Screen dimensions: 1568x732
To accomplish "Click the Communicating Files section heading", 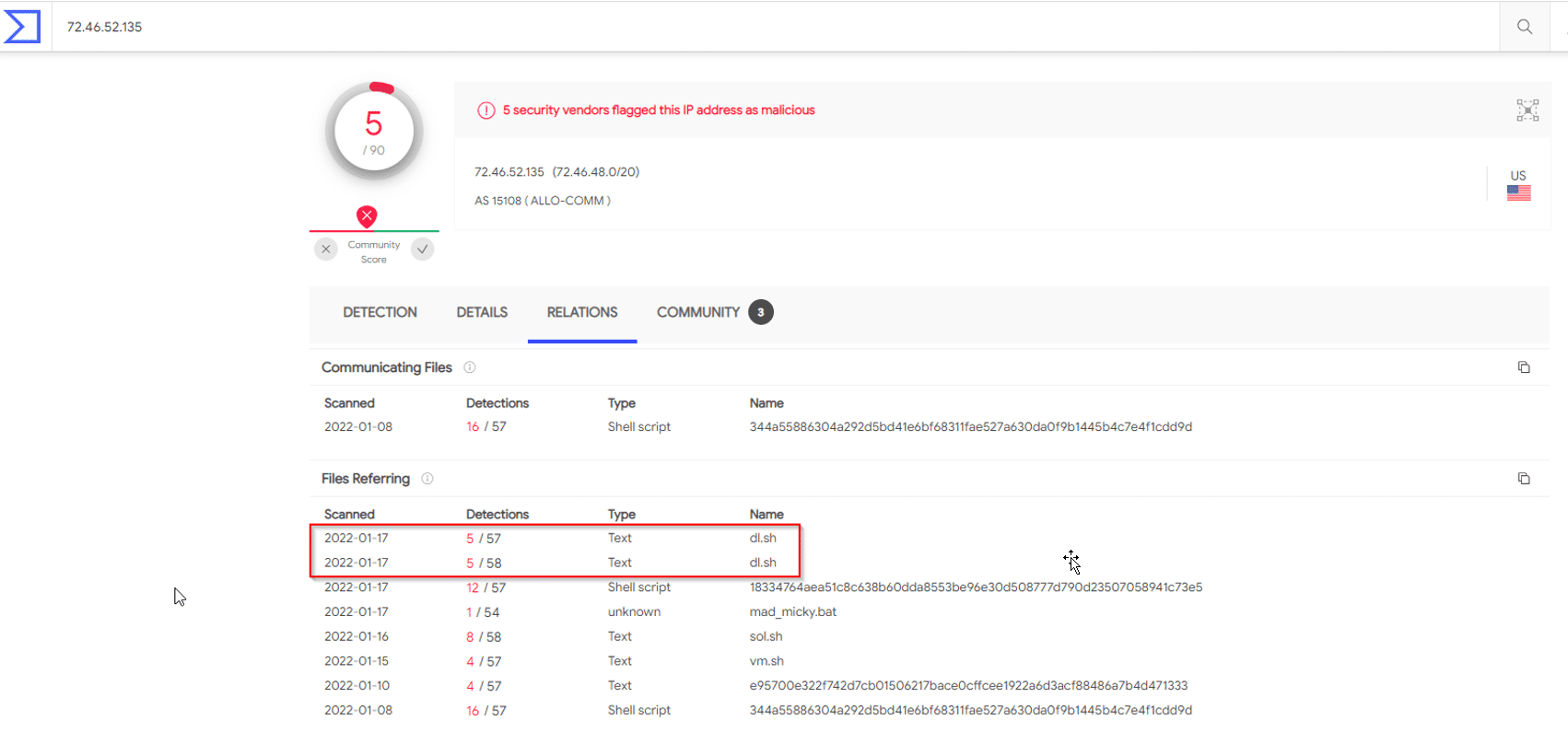I will point(387,367).
